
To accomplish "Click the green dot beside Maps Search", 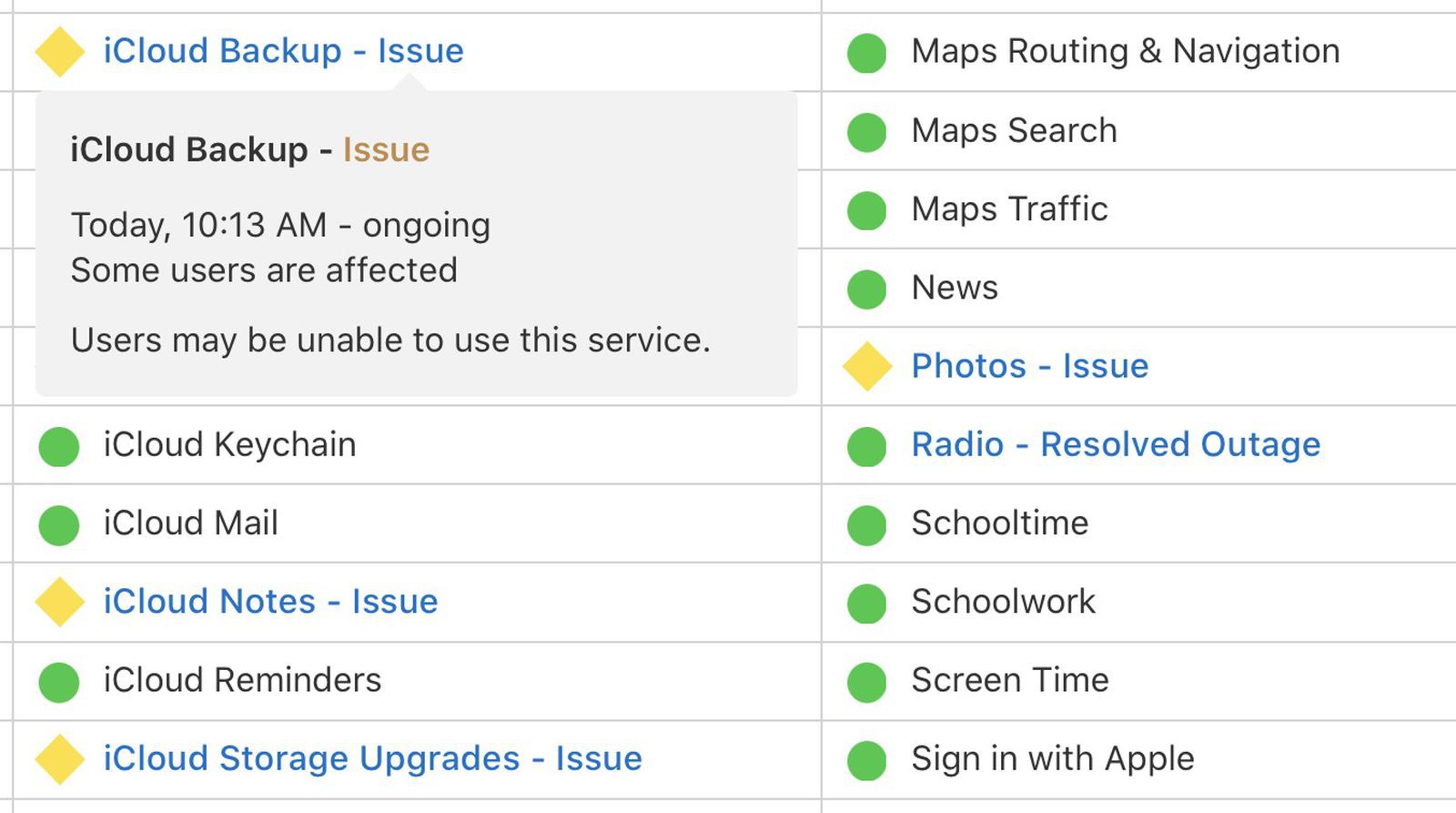I will tap(866, 132).
